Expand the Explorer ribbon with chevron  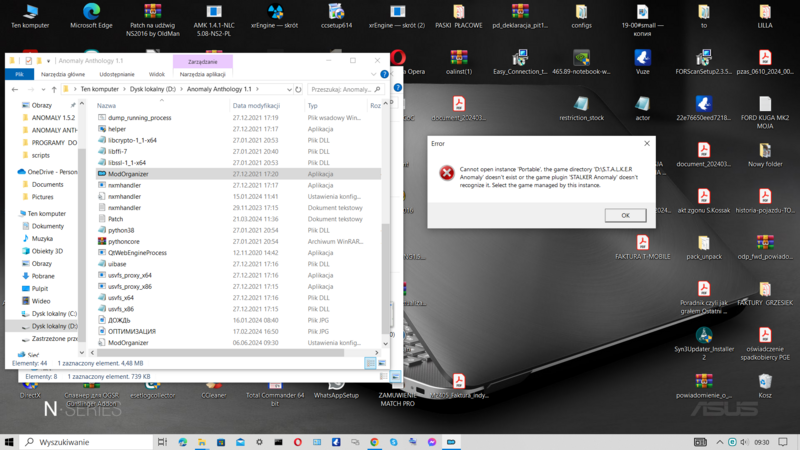tap(375, 74)
